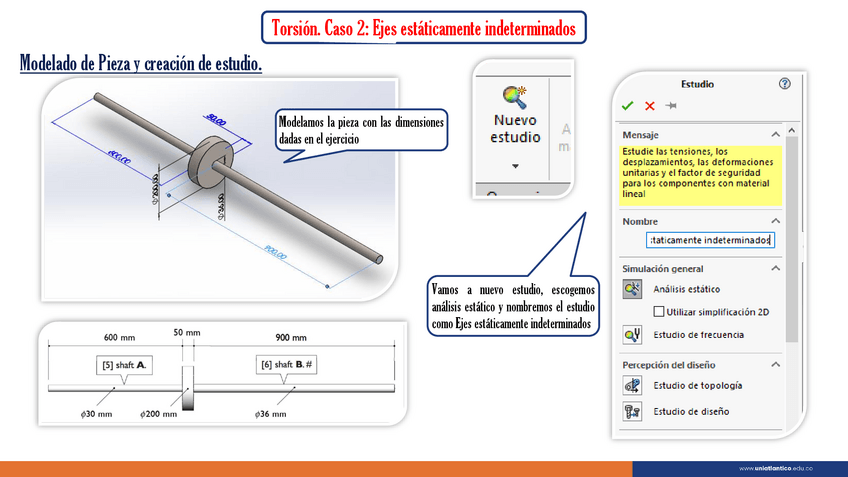Select the Estudio de topología icon

[632, 386]
